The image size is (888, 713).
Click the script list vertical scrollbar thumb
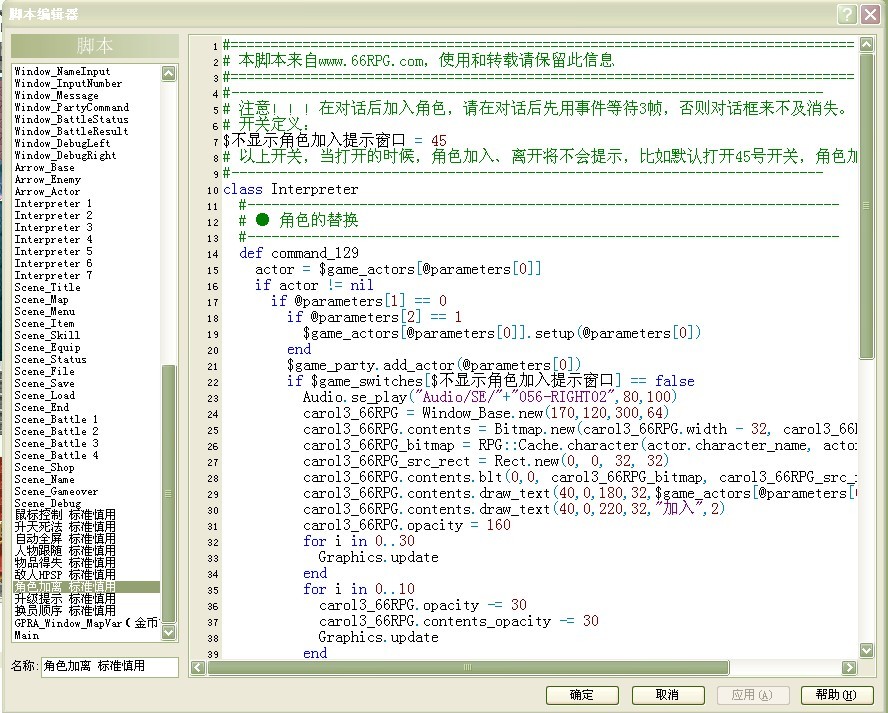pyautogui.click(x=169, y=493)
